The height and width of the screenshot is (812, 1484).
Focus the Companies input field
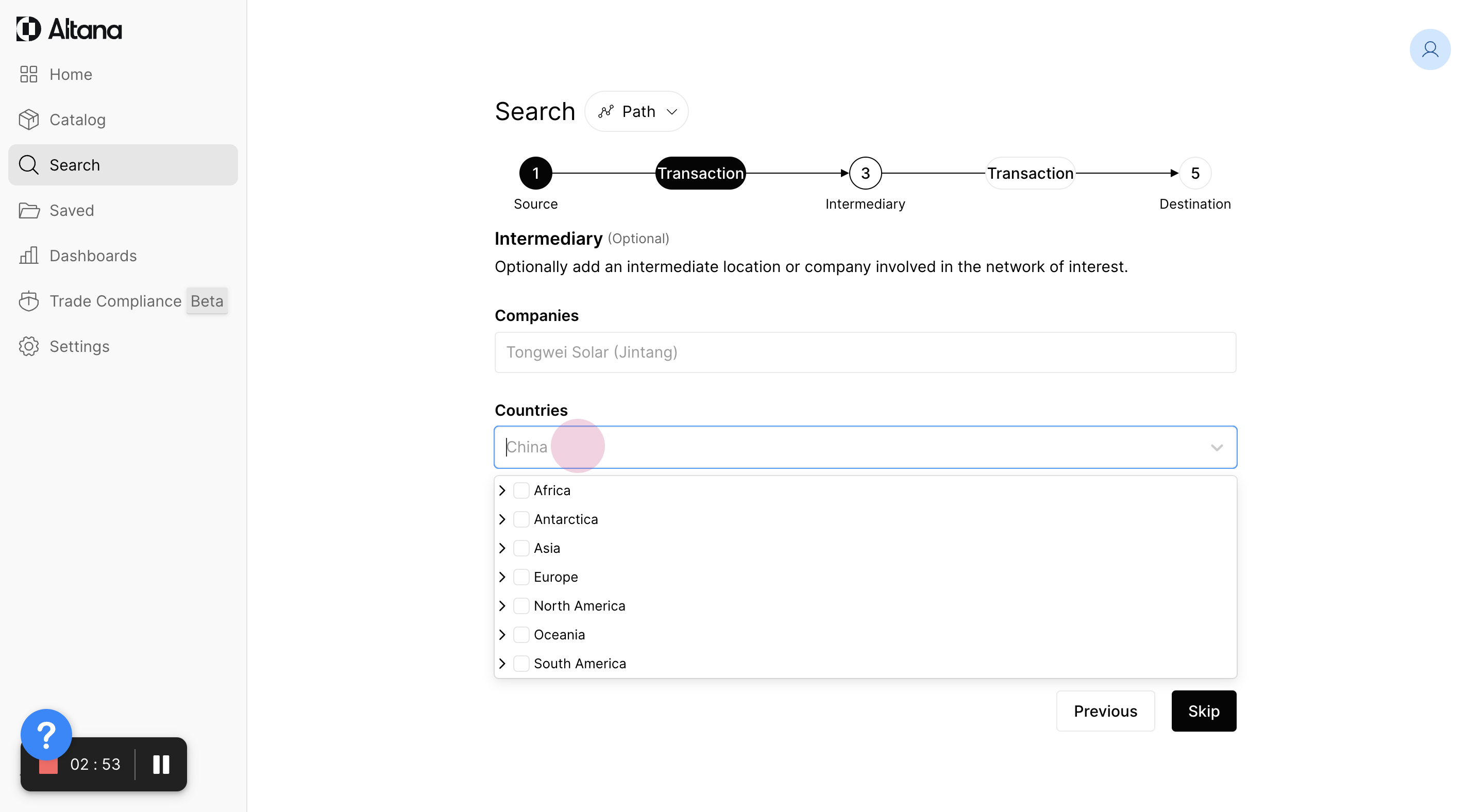tap(865, 352)
